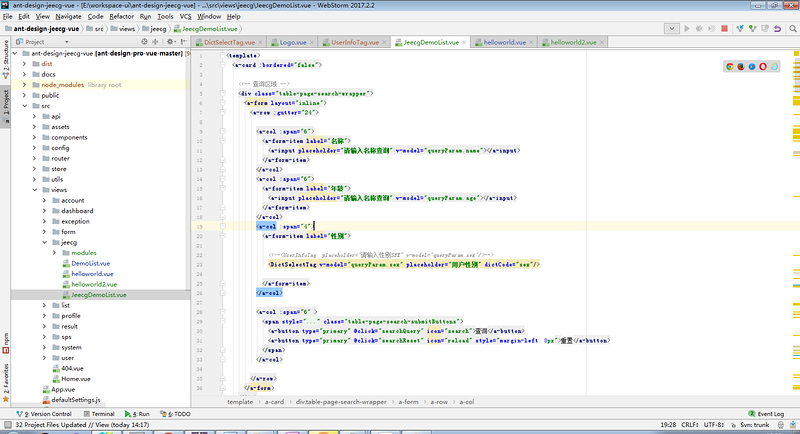This screenshot has width=800, height=434.
Task: Open the Refactor menu
Action: [x=121, y=17]
